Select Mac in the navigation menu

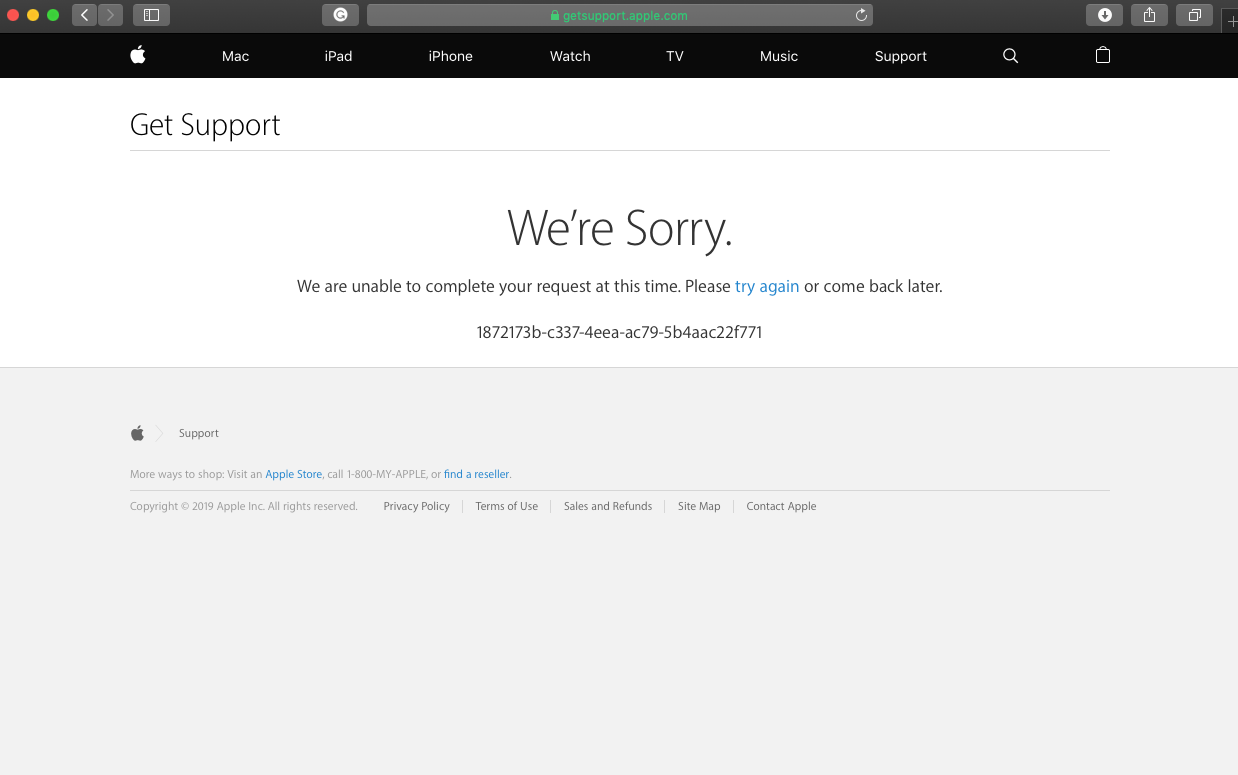tap(235, 56)
